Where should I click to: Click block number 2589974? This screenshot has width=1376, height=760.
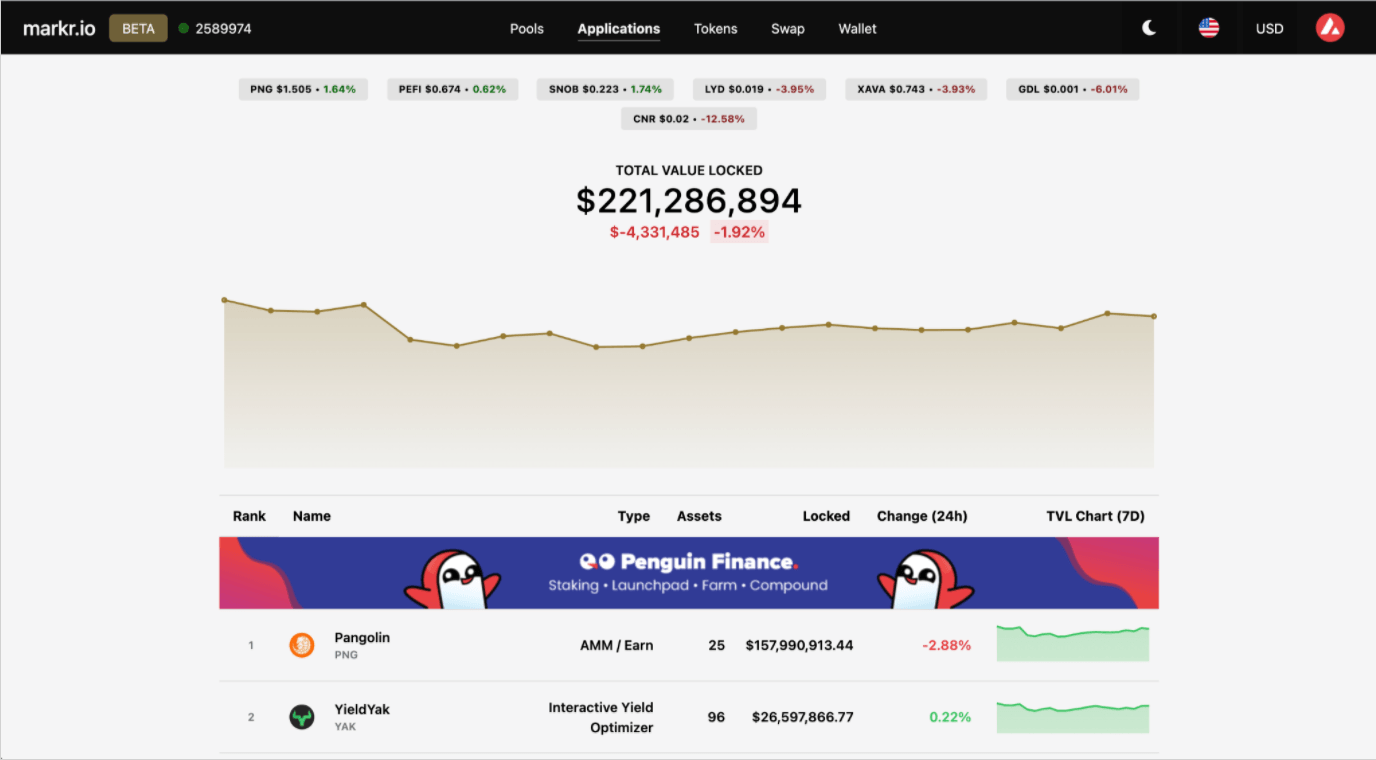(x=223, y=28)
